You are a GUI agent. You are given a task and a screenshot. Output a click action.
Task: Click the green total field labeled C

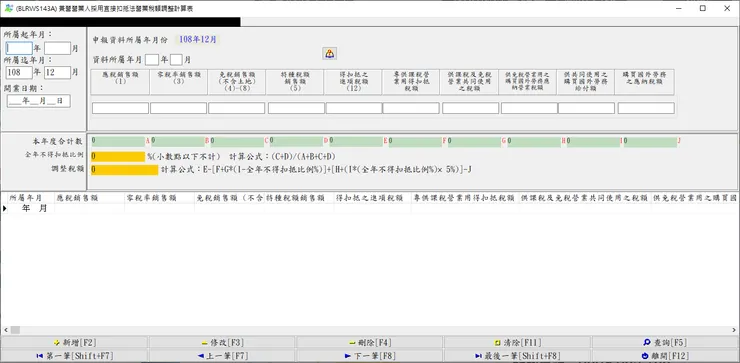[x=237, y=142]
